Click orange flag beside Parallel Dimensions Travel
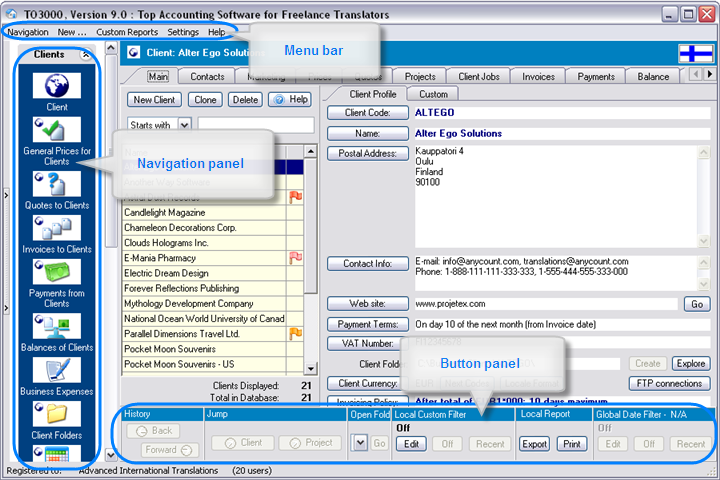This screenshot has width=720, height=480. pyautogui.click(x=295, y=333)
